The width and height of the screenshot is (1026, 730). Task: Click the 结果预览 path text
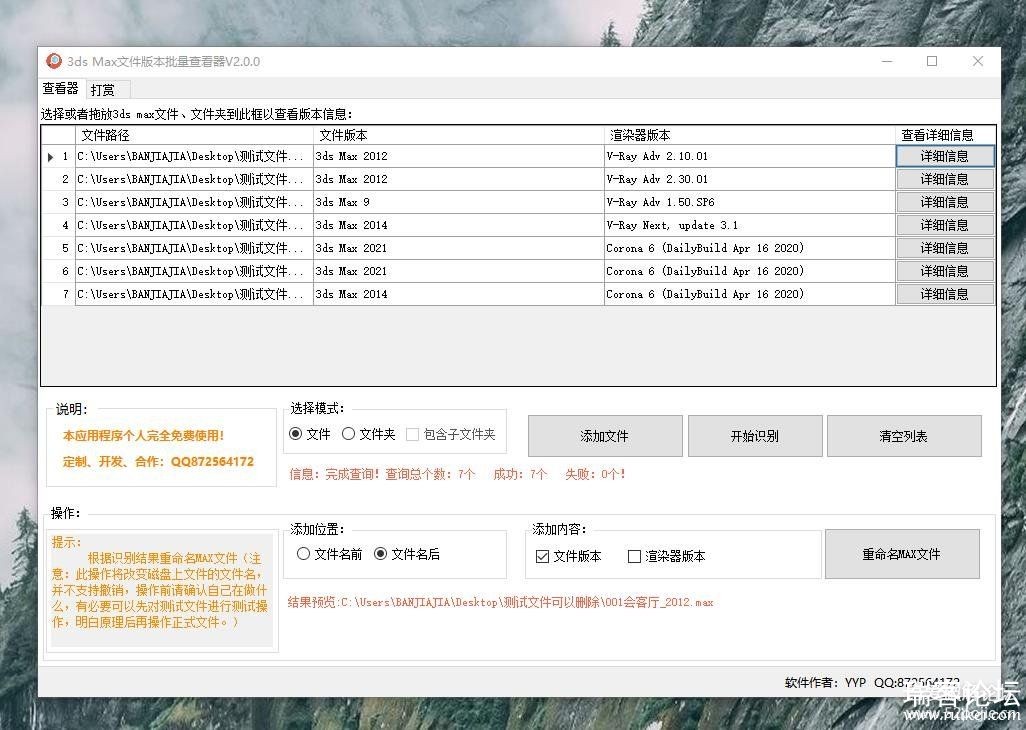[x=501, y=602]
